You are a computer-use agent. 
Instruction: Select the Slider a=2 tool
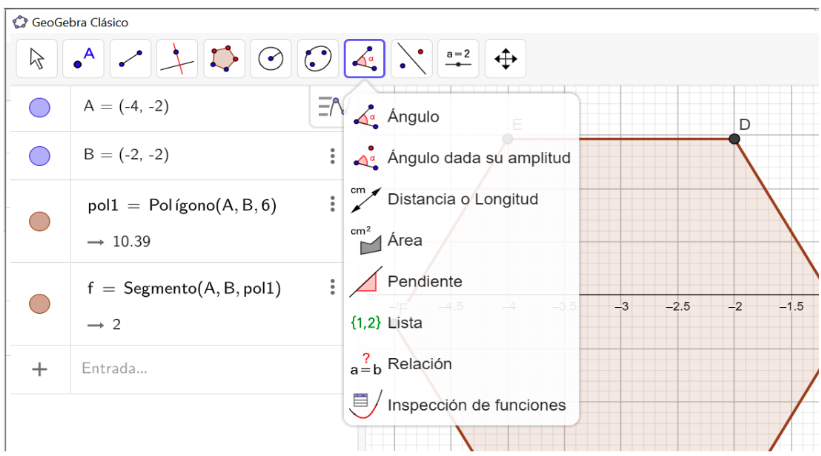click(x=458, y=59)
